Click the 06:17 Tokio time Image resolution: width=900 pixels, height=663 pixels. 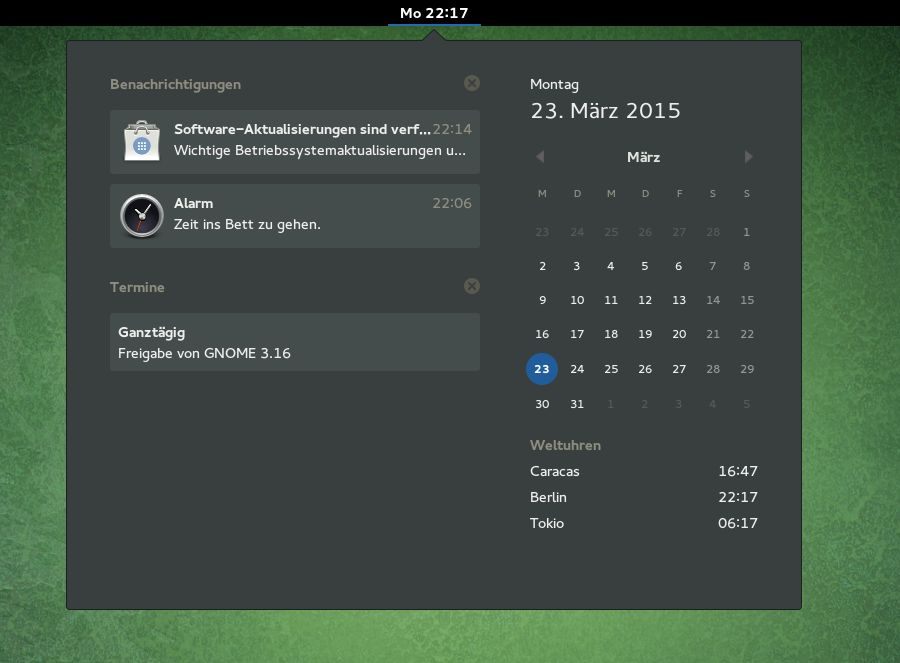[738, 523]
